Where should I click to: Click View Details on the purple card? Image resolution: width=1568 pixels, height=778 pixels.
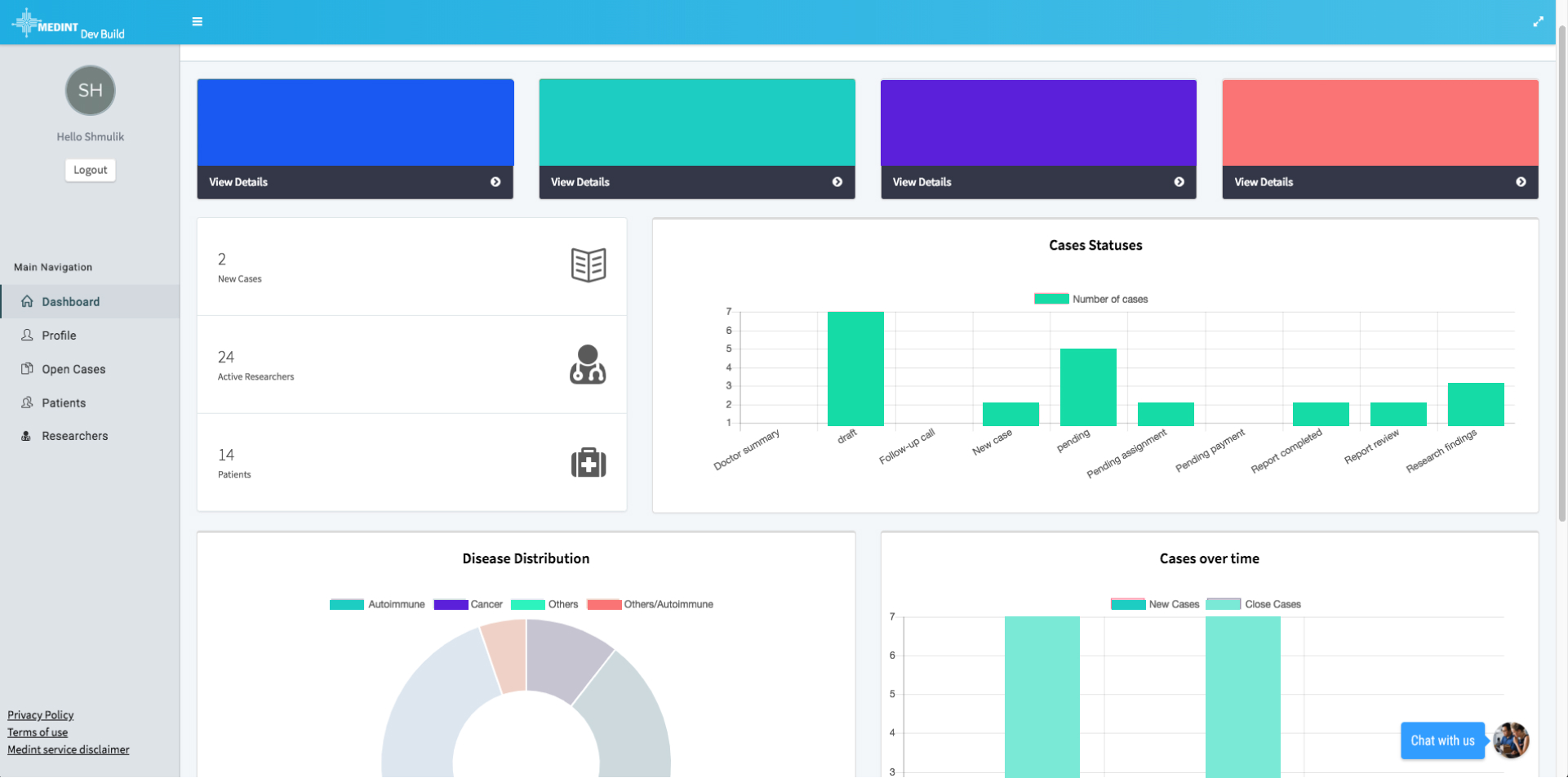click(x=922, y=182)
